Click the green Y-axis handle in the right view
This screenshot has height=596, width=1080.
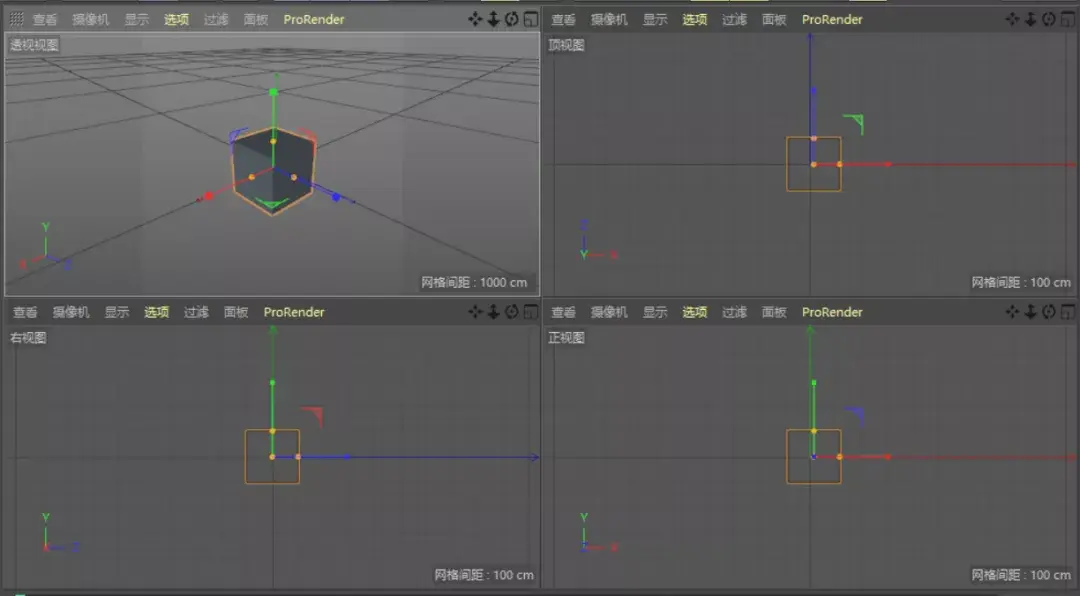pyautogui.click(x=272, y=382)
